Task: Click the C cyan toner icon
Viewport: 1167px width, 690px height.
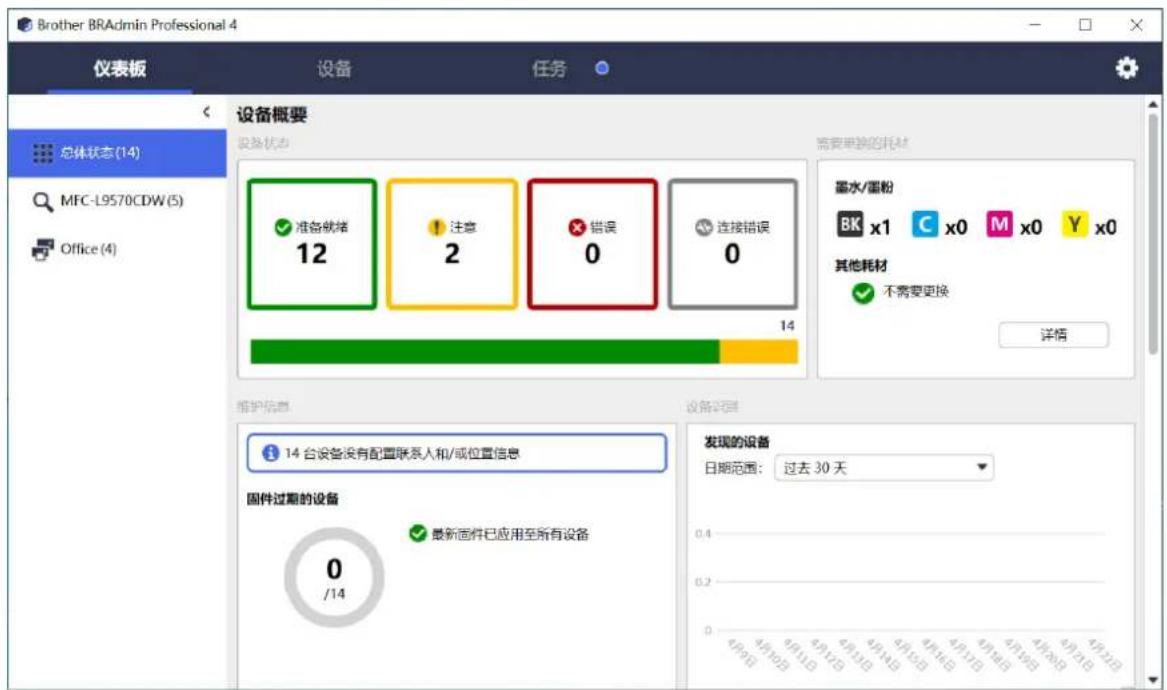Action: pos(924,225)
